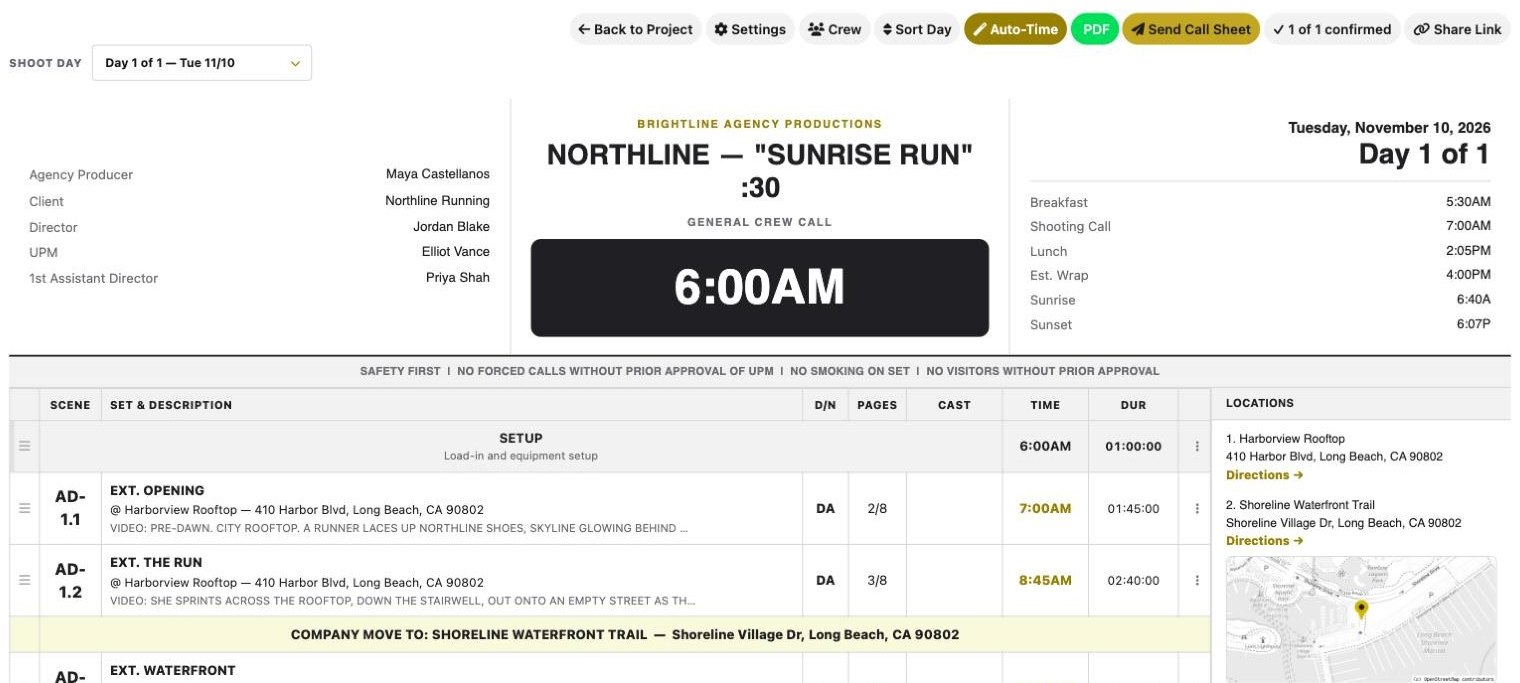Go back to project via Back to Project

point(635,29)
